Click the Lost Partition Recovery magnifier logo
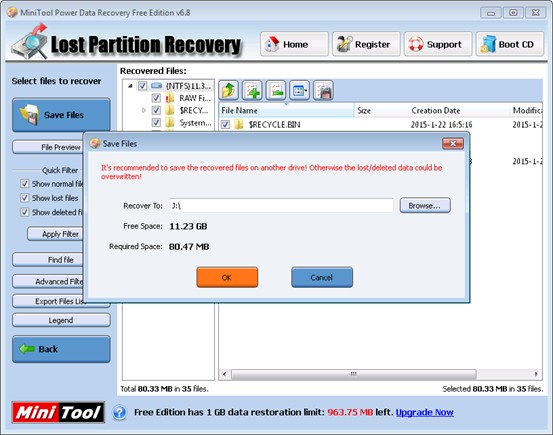553x435 pixels. 30,42
